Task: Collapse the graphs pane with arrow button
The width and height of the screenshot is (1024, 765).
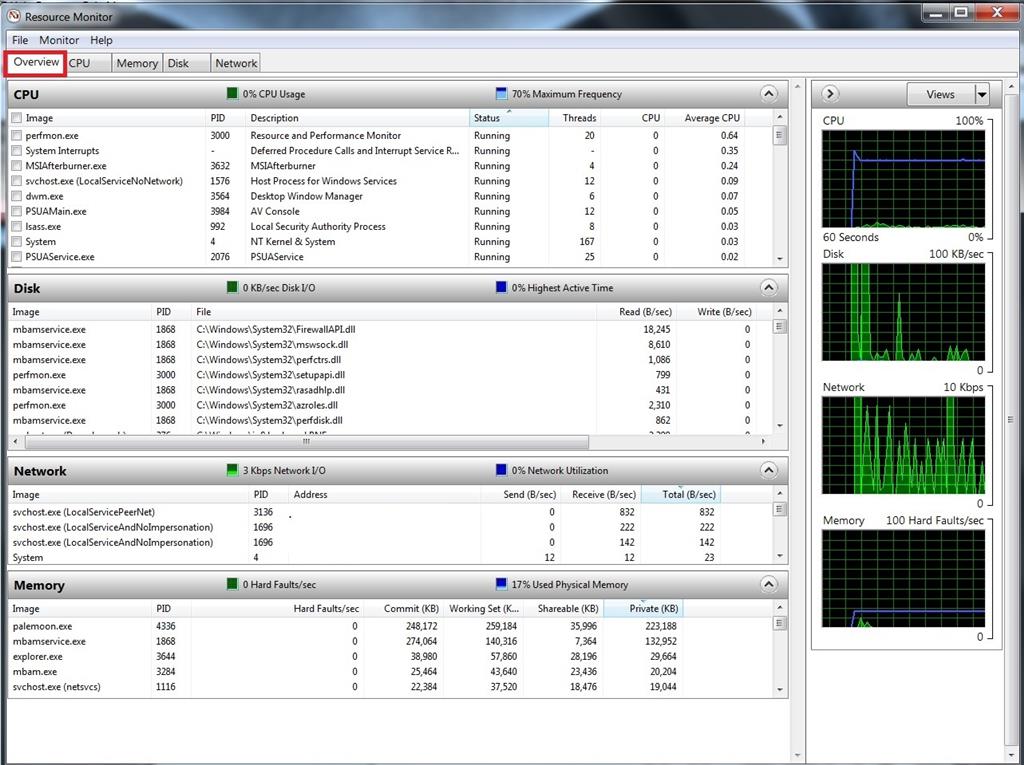Action: [829, 93]
